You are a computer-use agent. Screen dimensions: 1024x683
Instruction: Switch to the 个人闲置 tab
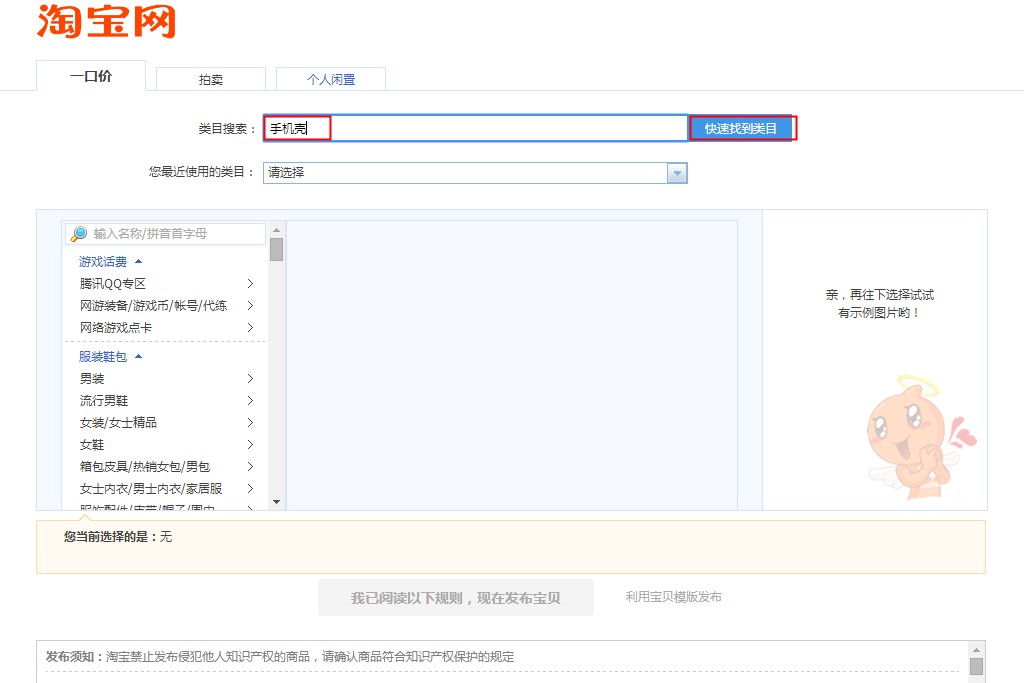(x=331, y=79)
